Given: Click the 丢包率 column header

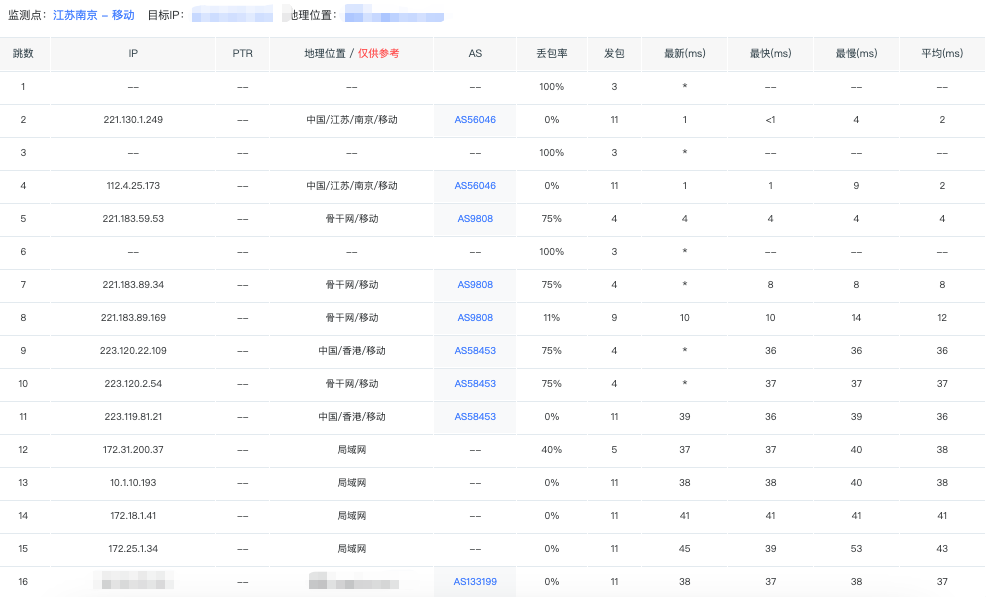Looking at the screenshot, I should click(551, 54).
